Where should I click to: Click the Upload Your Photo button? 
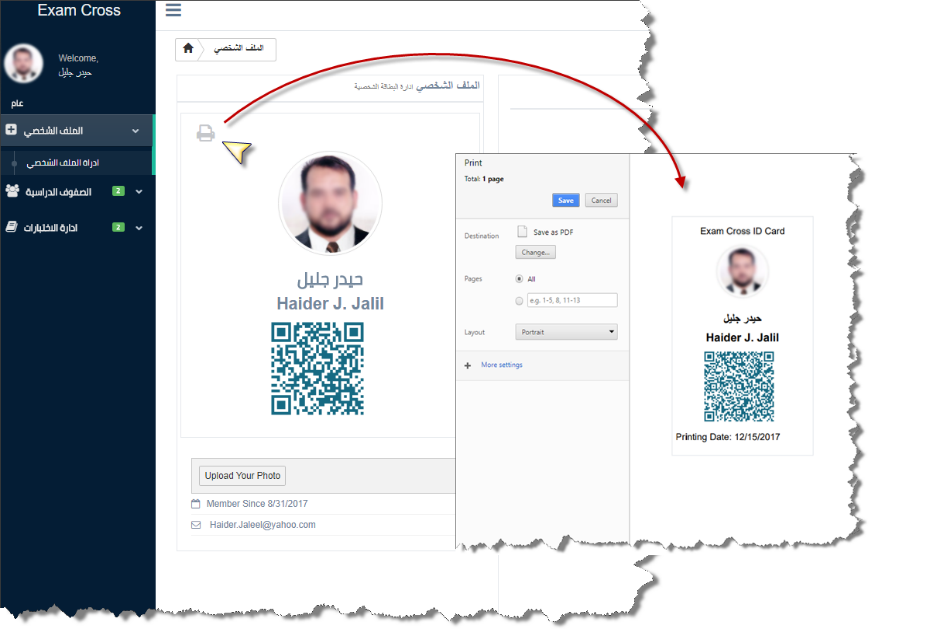[243, 475]
